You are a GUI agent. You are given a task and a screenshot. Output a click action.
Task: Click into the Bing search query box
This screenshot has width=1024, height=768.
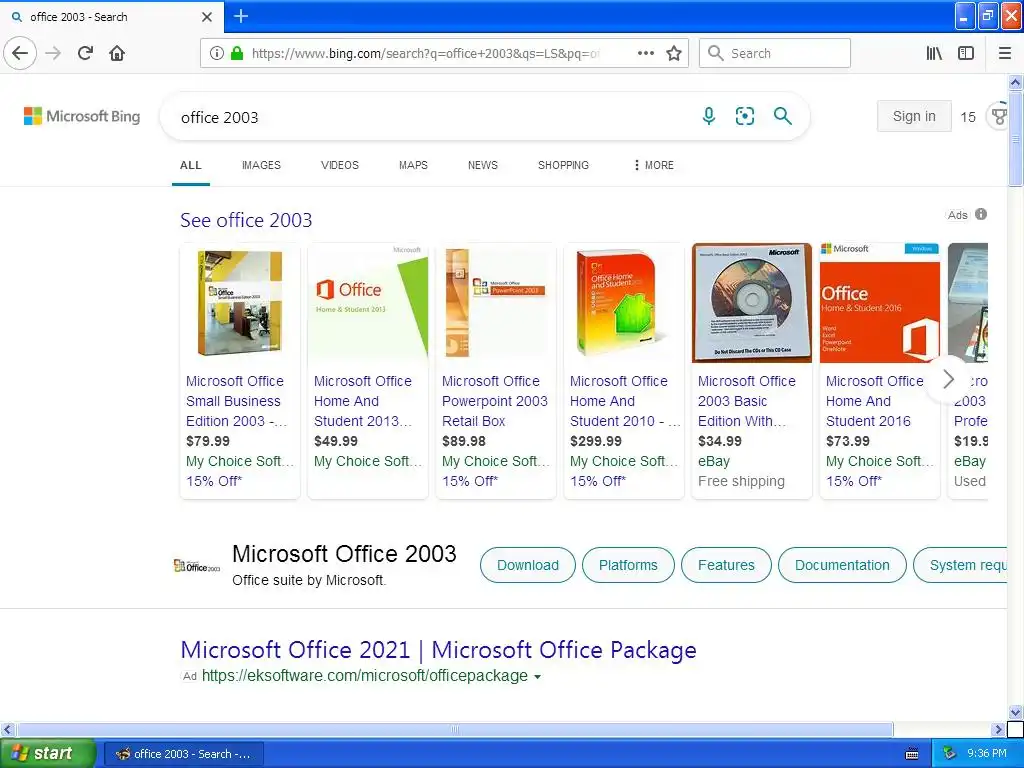pyautogui.click(x=431, y=117)
